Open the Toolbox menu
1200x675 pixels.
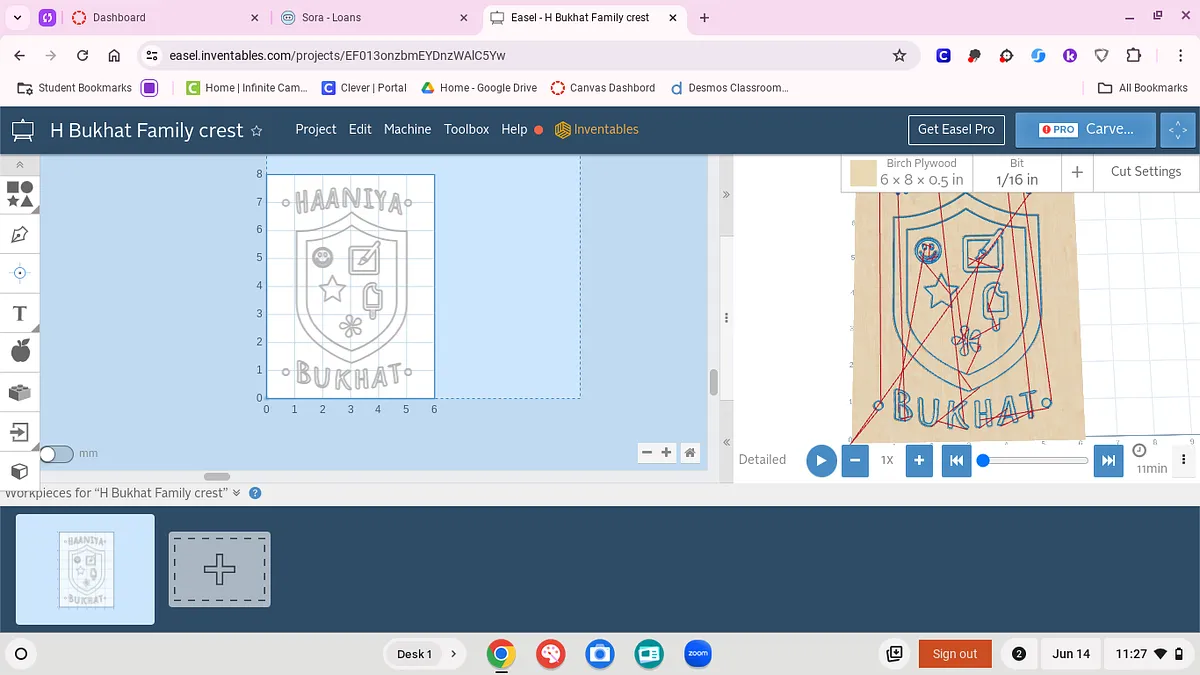[x=466, y=129]
